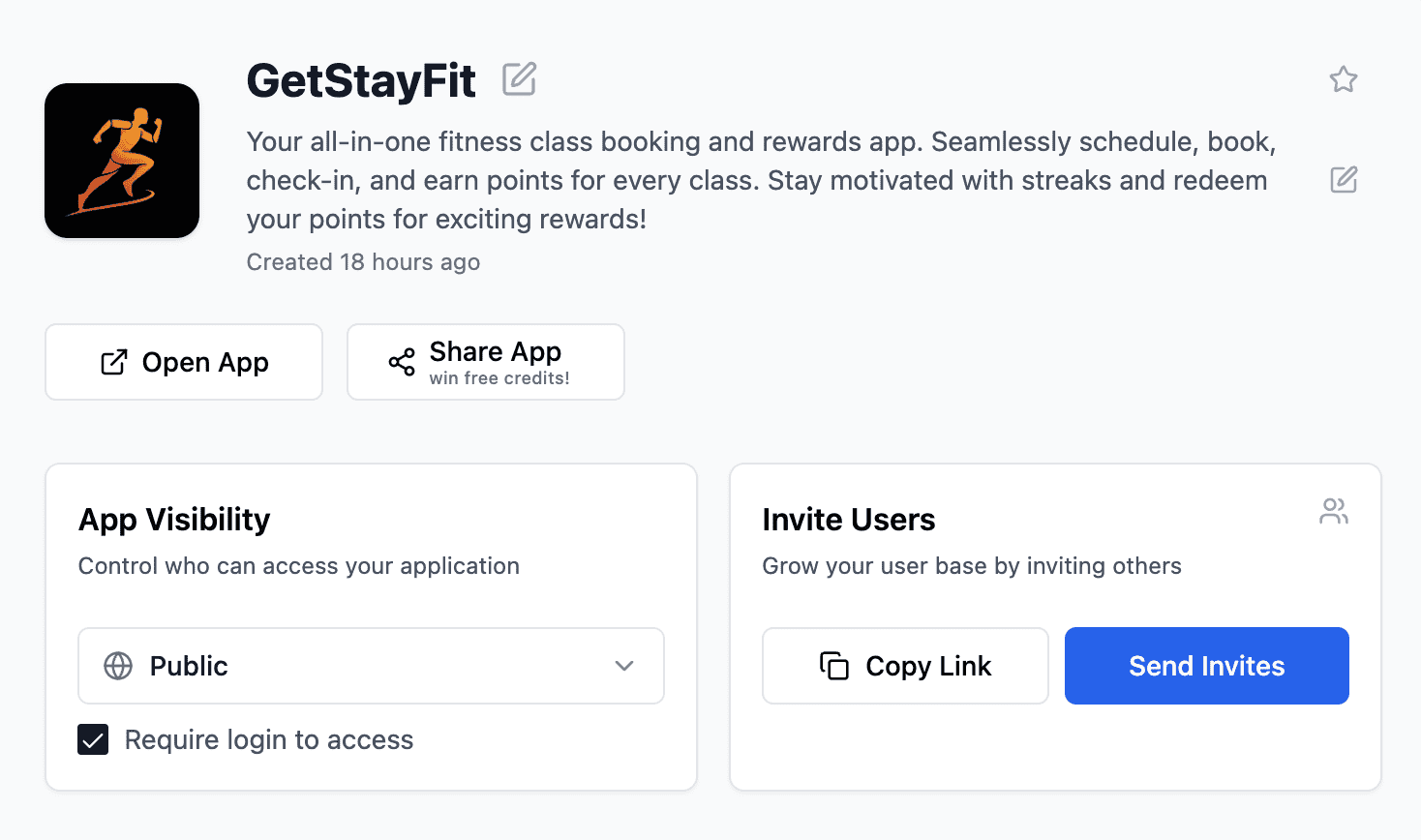Click the Open App button label
Screen dimensions: 1421x840
click(x=205, y=362)
